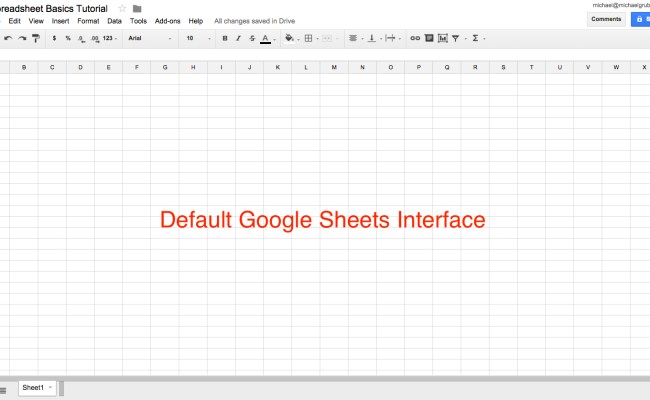The image size is (650, 400).
Task: Open vertical align options
Action: [372, 38]
